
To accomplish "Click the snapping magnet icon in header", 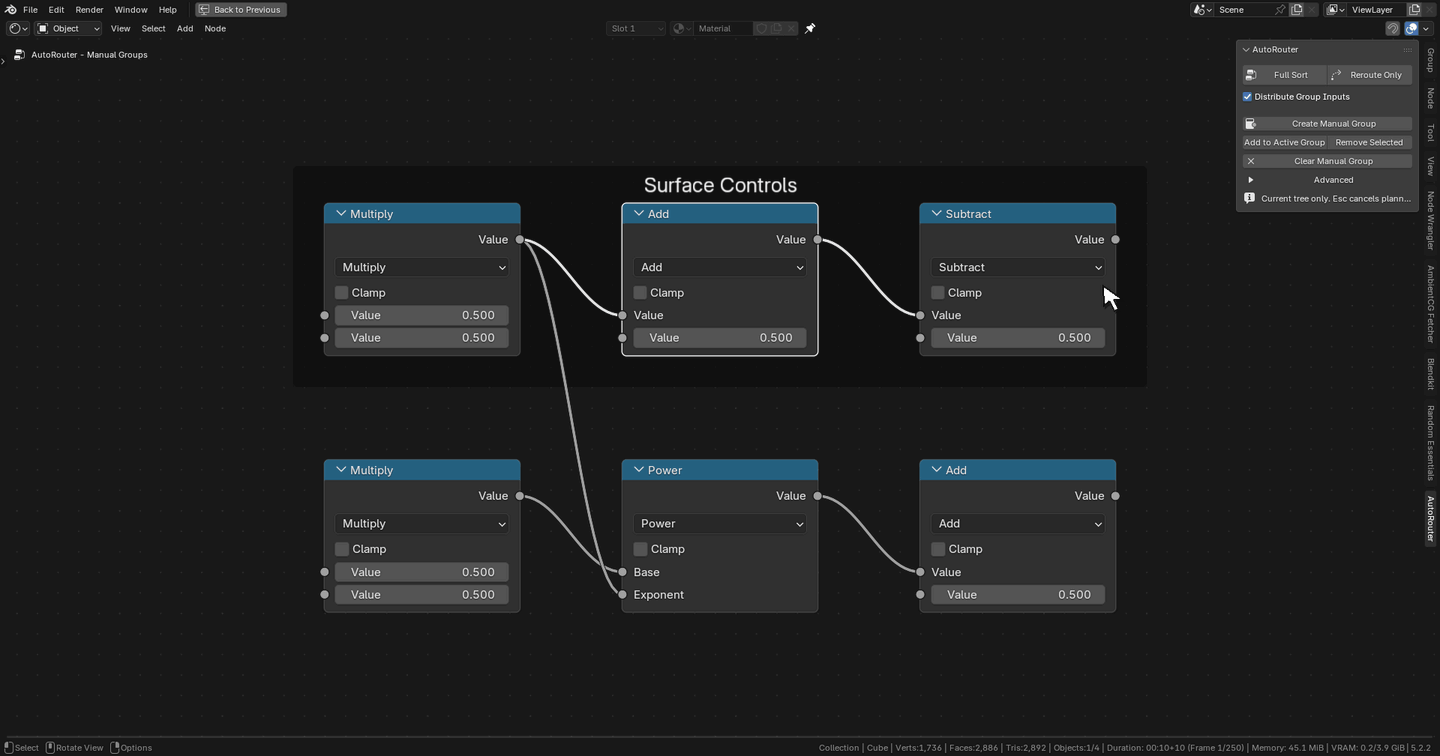I will coord(1392,28).
